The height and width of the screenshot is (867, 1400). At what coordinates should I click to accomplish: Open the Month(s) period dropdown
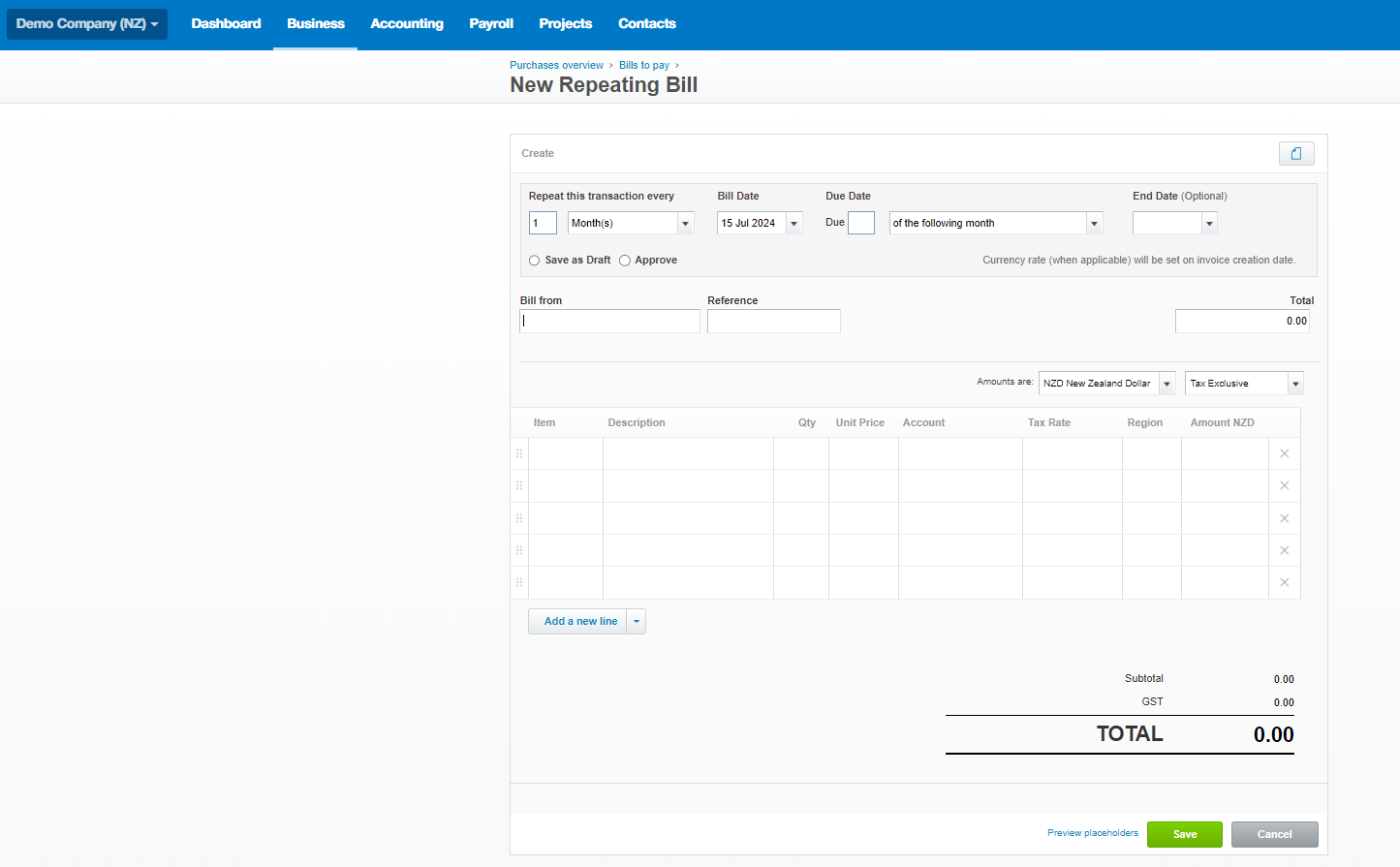[x=685, y=224]
